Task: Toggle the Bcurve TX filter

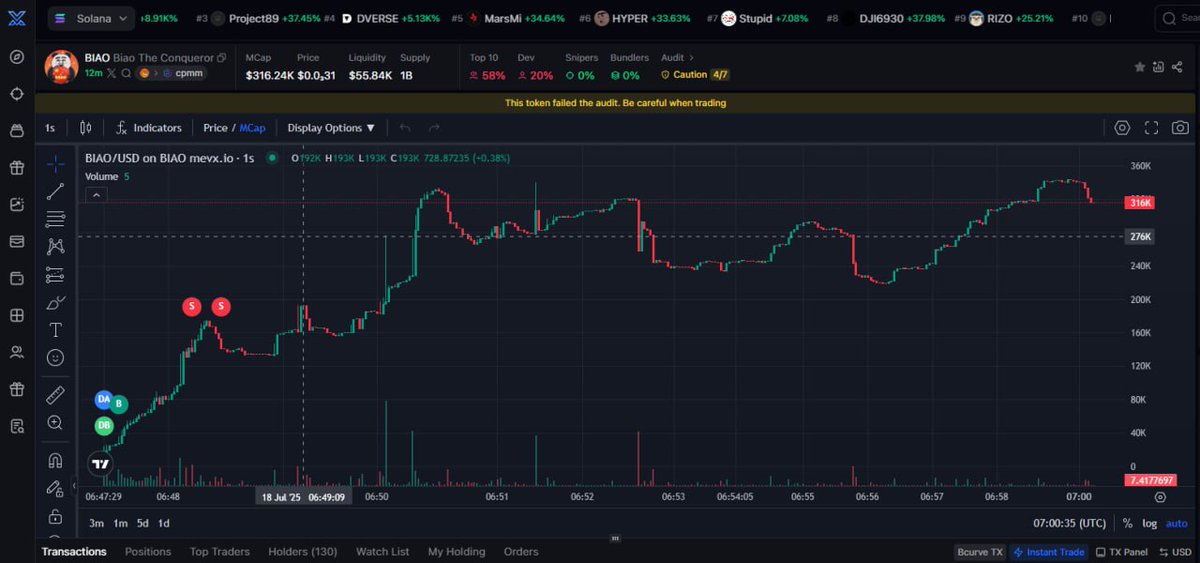Action: click(x=980, y=552)
